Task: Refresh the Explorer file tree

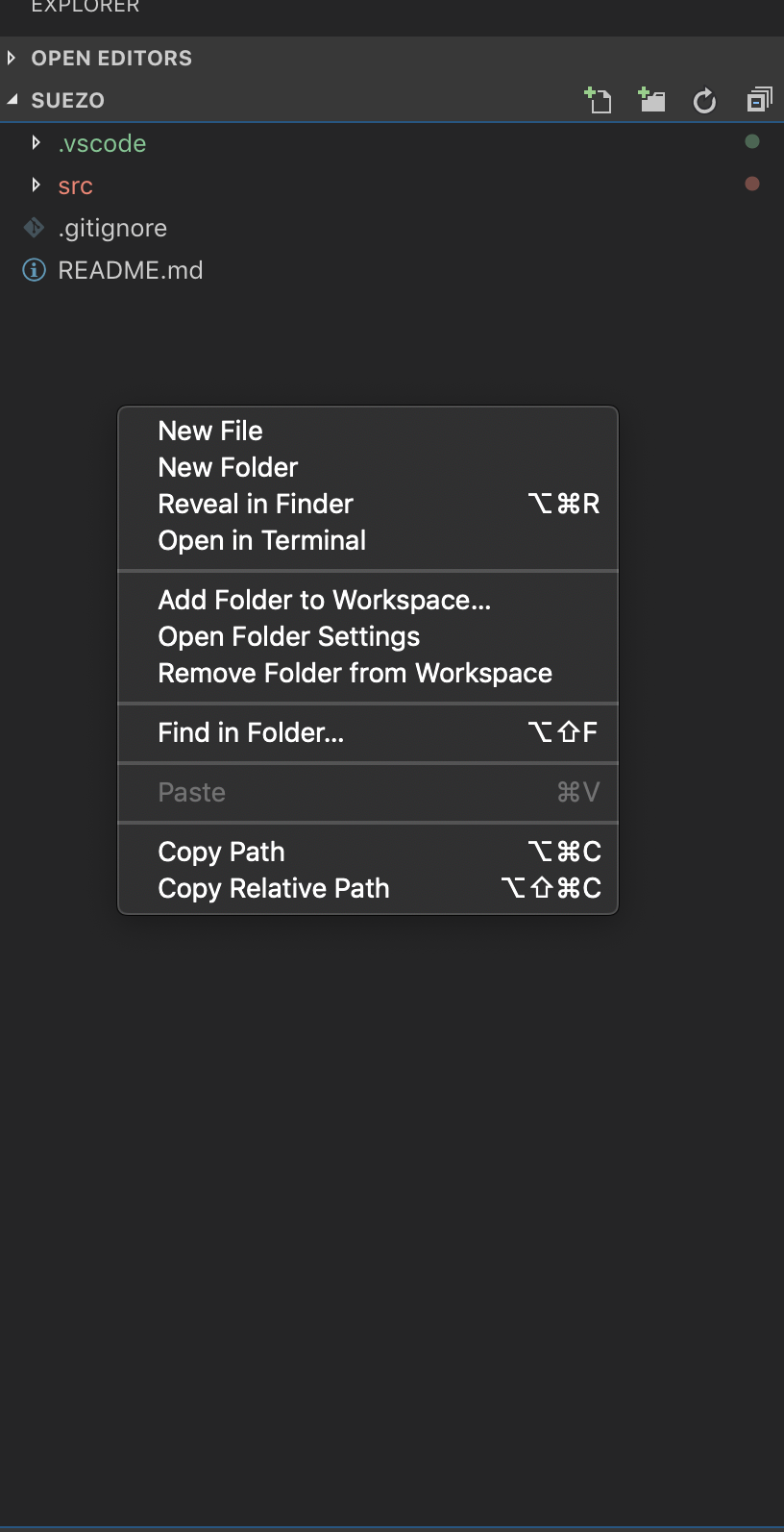Action: (705, 100)
